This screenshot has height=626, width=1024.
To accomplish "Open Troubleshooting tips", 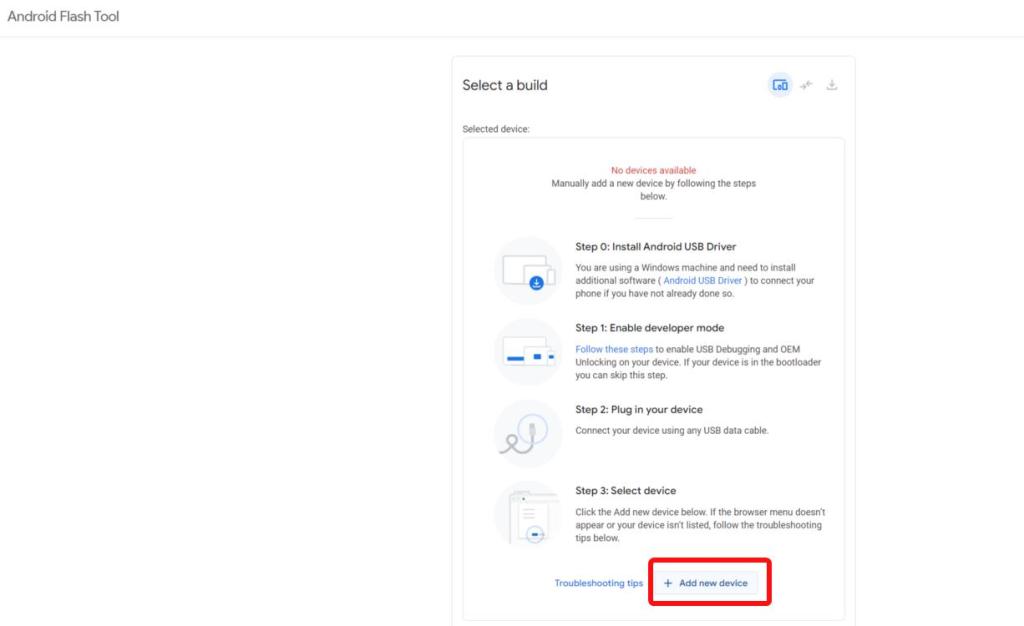I will (599, 583).
